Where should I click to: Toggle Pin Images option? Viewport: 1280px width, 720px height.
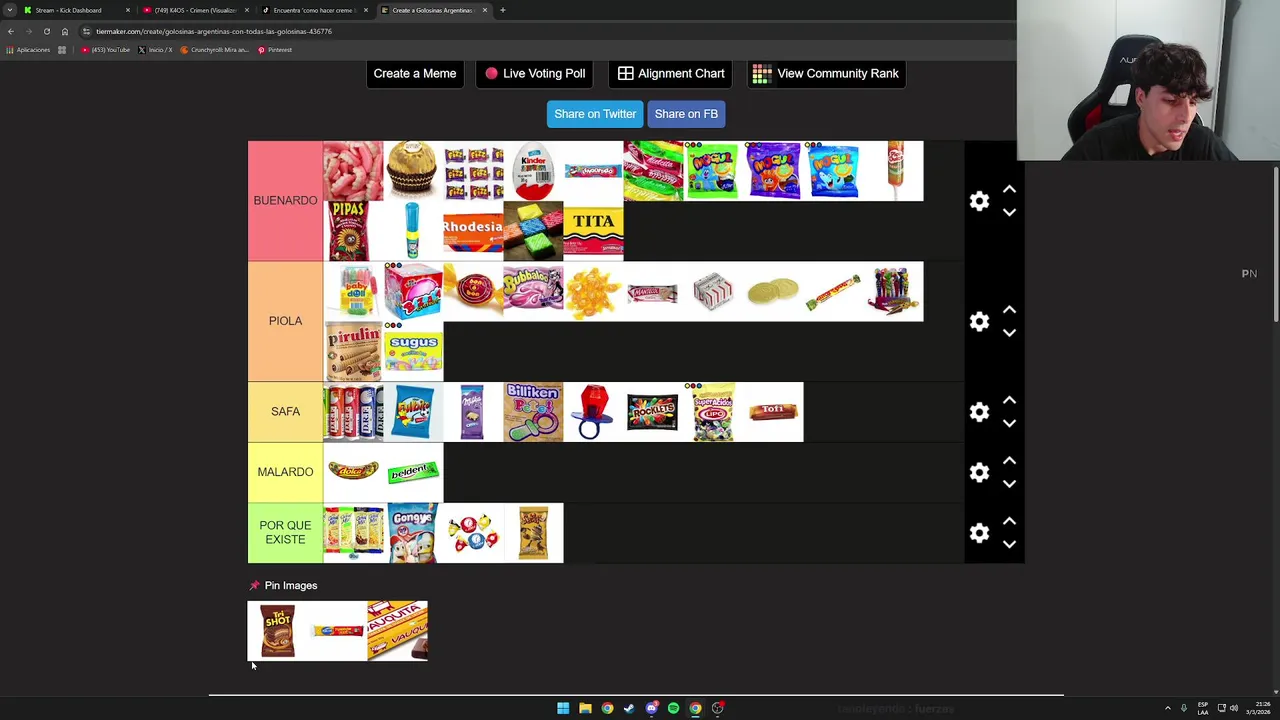point(283,585)
